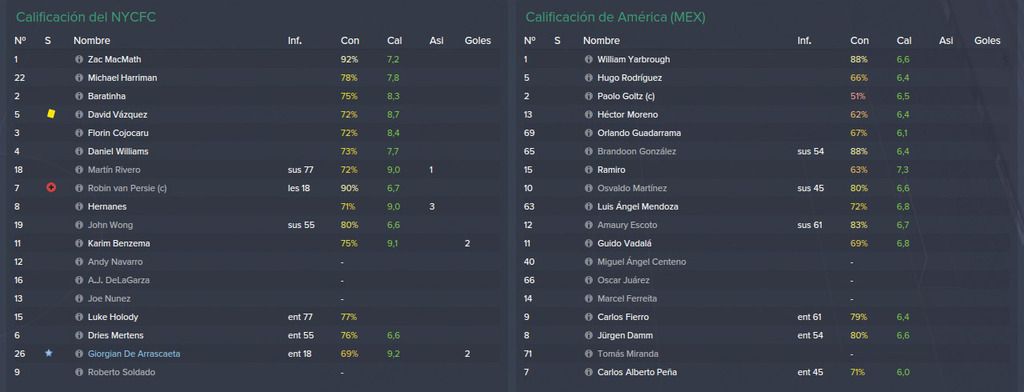Click the Nombre header in the América table
Screen dimensions: 1024x392
[x=601, y=41]
